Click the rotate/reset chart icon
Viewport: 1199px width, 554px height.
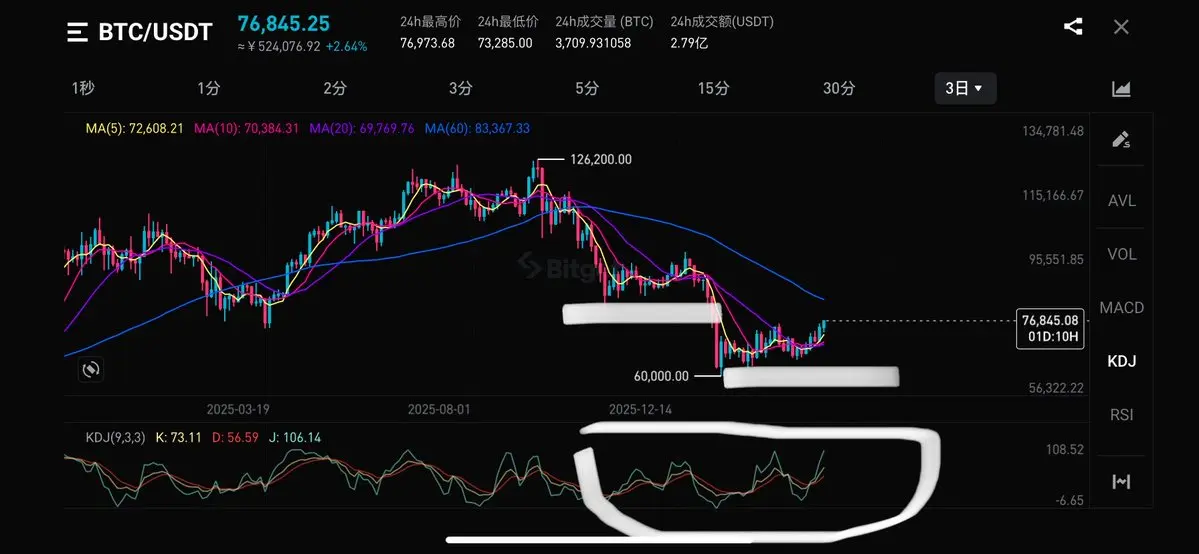(x=90, y=370)
